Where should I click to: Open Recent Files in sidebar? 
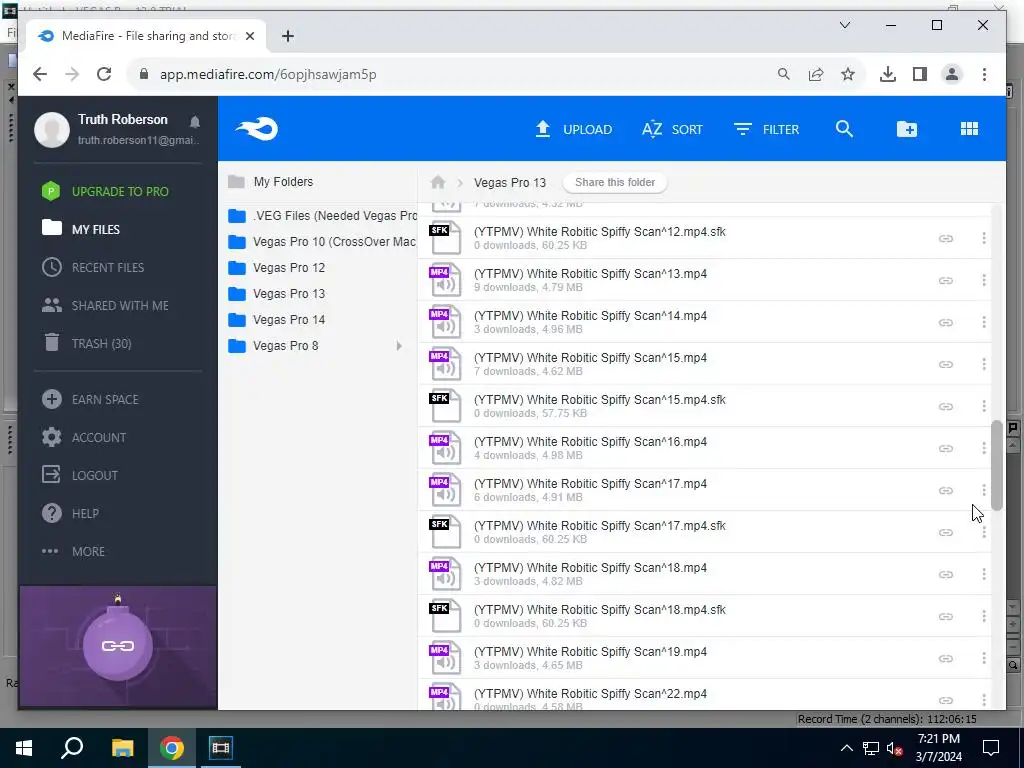(93, 267)
